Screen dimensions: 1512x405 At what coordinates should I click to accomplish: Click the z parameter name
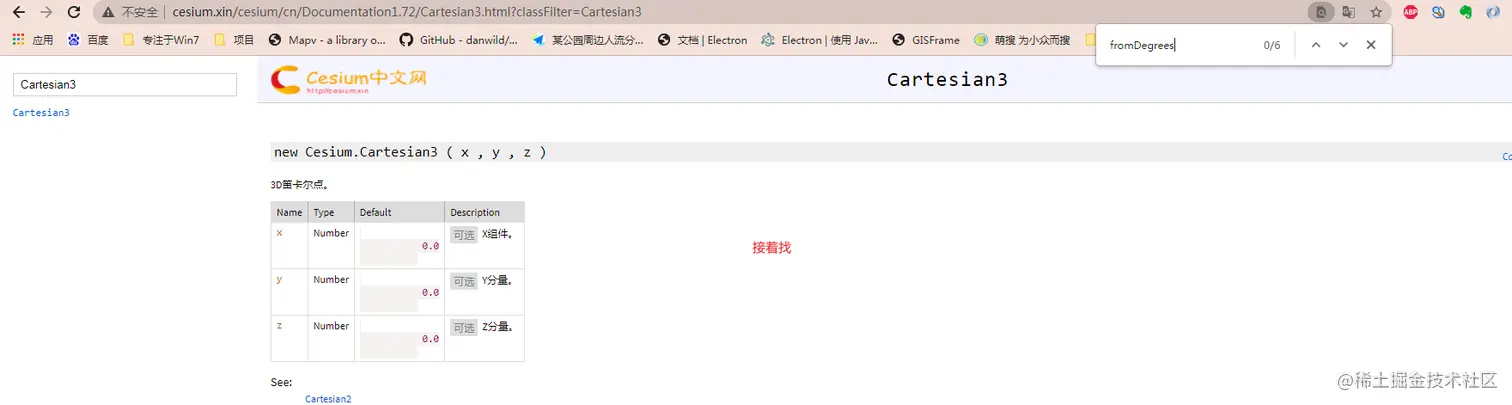point(279,326)
